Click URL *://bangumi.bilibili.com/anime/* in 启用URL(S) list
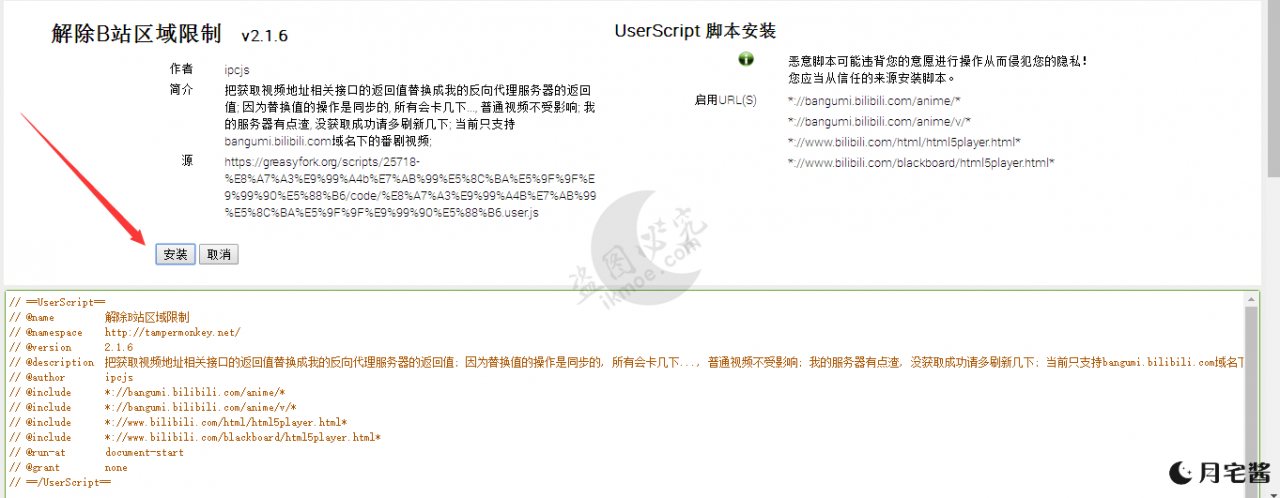 874,101
